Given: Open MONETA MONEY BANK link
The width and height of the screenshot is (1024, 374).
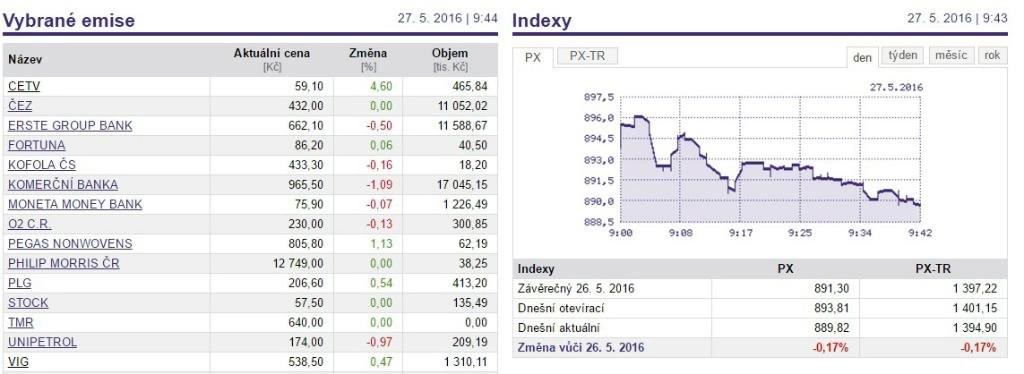Looking at the screenshot, I should tap(75, 204).
